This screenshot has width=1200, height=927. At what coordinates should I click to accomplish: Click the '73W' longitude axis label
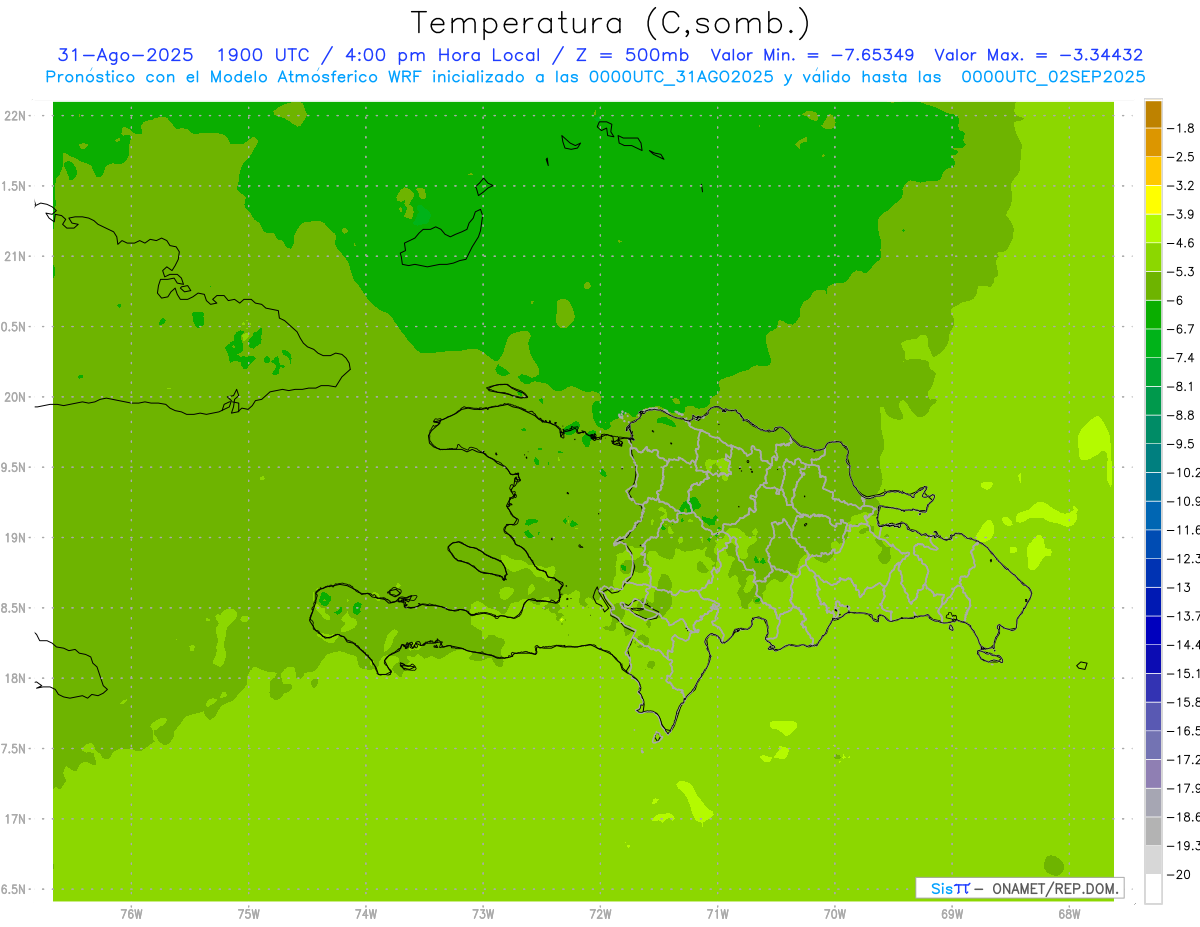(483, 914)
